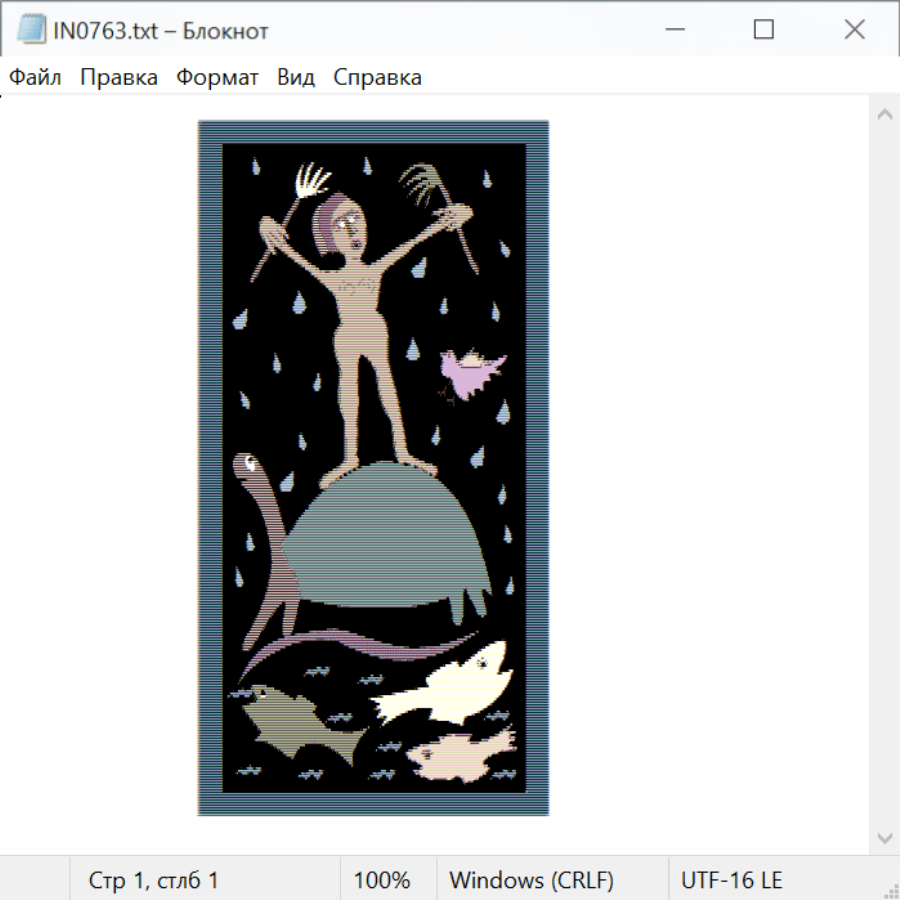Click the scroll up arrow
Image resolution: width=900 pixels, height=900 pixels.
point(884,115)
